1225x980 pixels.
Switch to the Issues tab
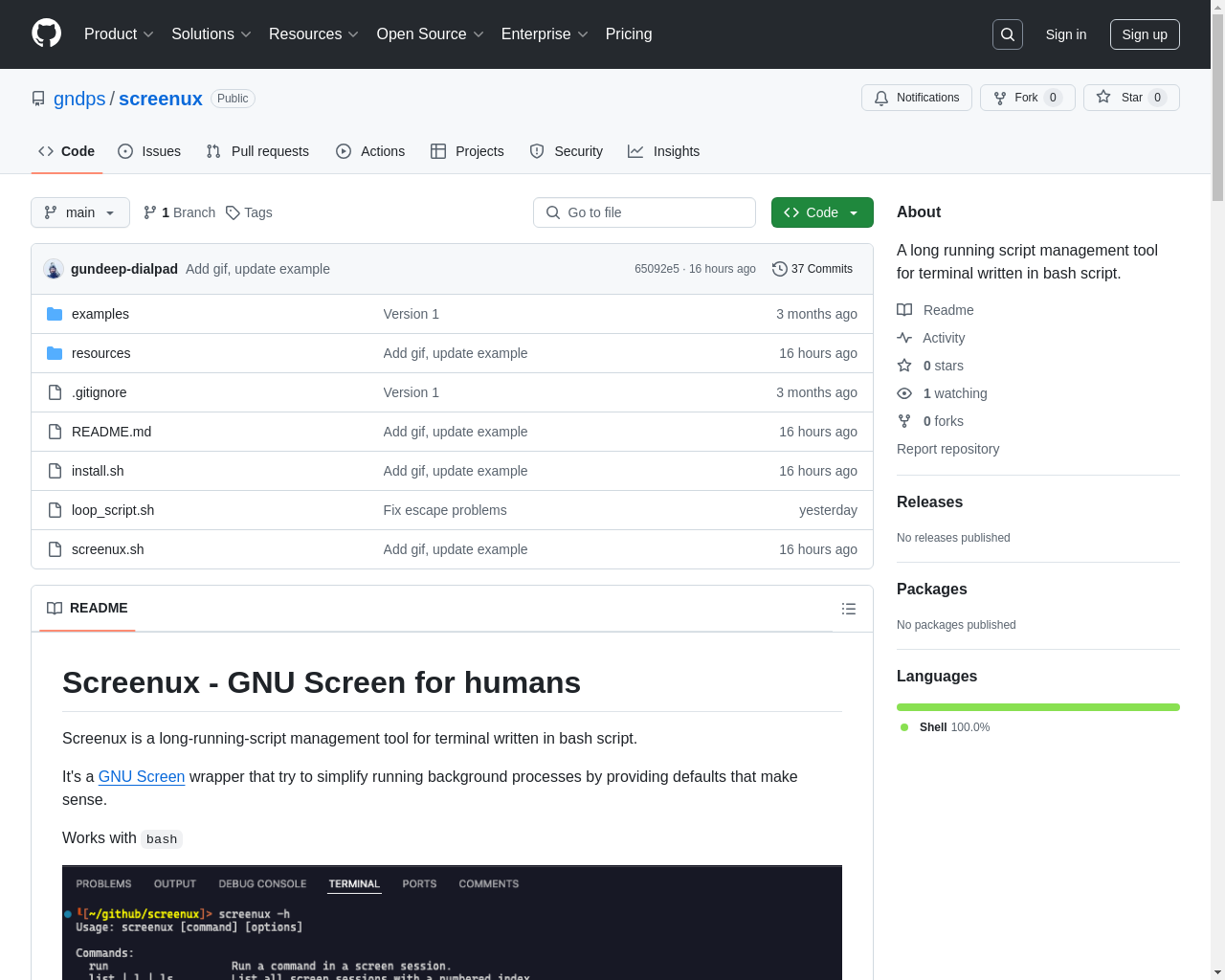149,151
